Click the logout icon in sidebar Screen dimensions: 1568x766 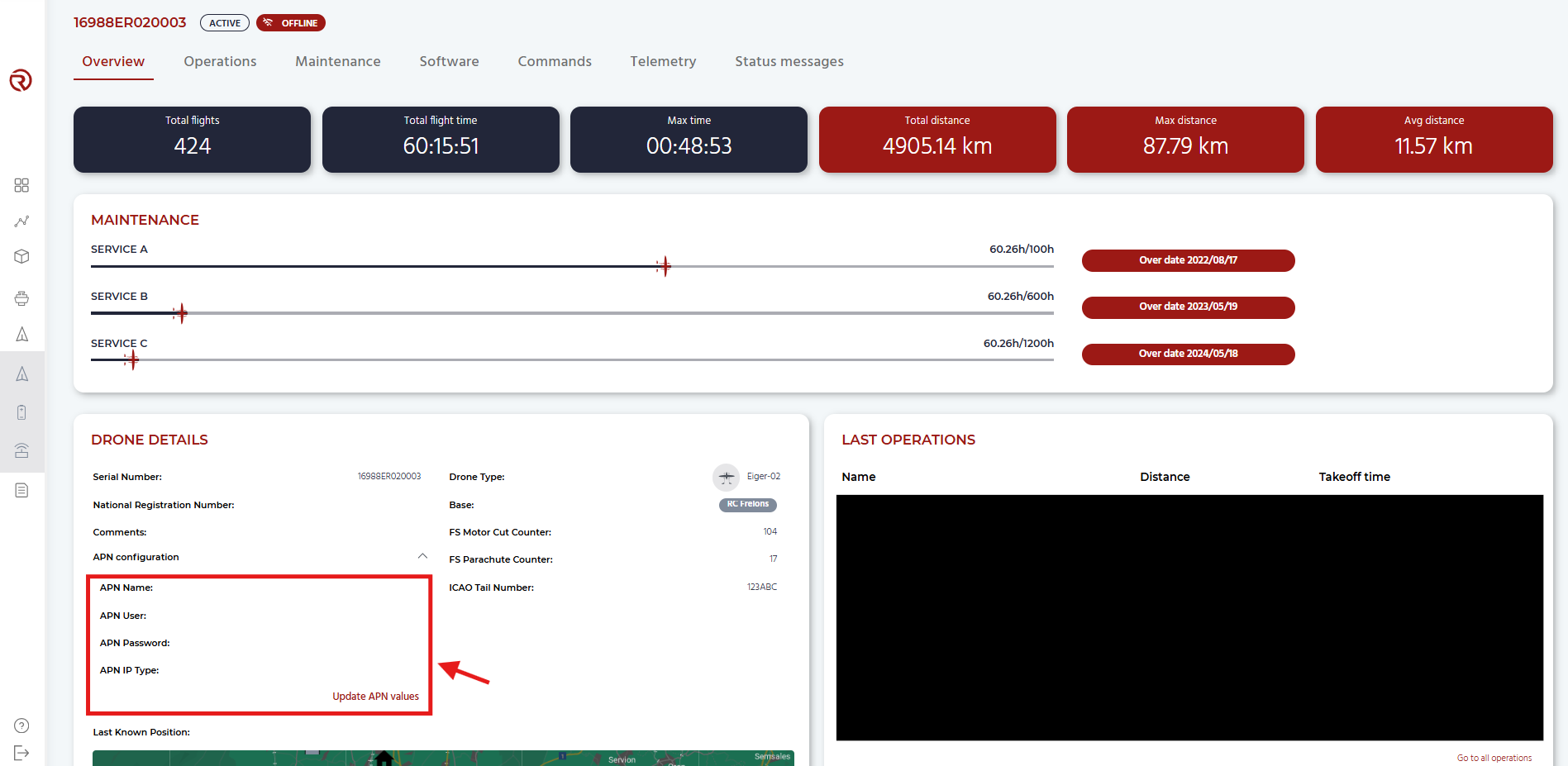[21, 753]
